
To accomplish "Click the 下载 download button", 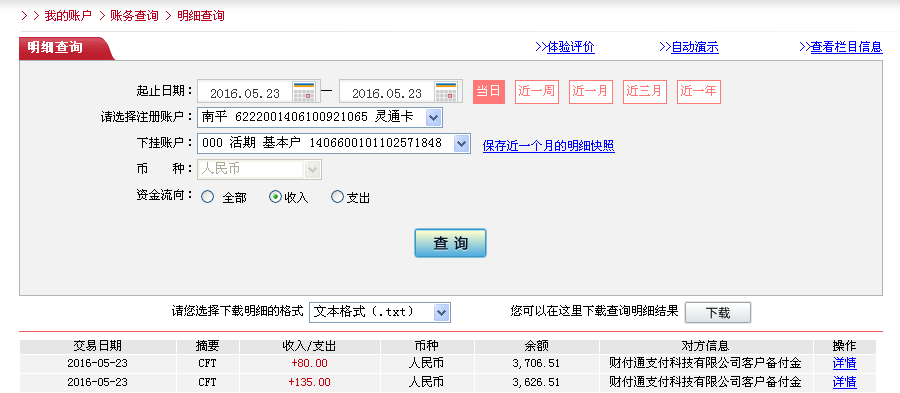I will (717, 313).
